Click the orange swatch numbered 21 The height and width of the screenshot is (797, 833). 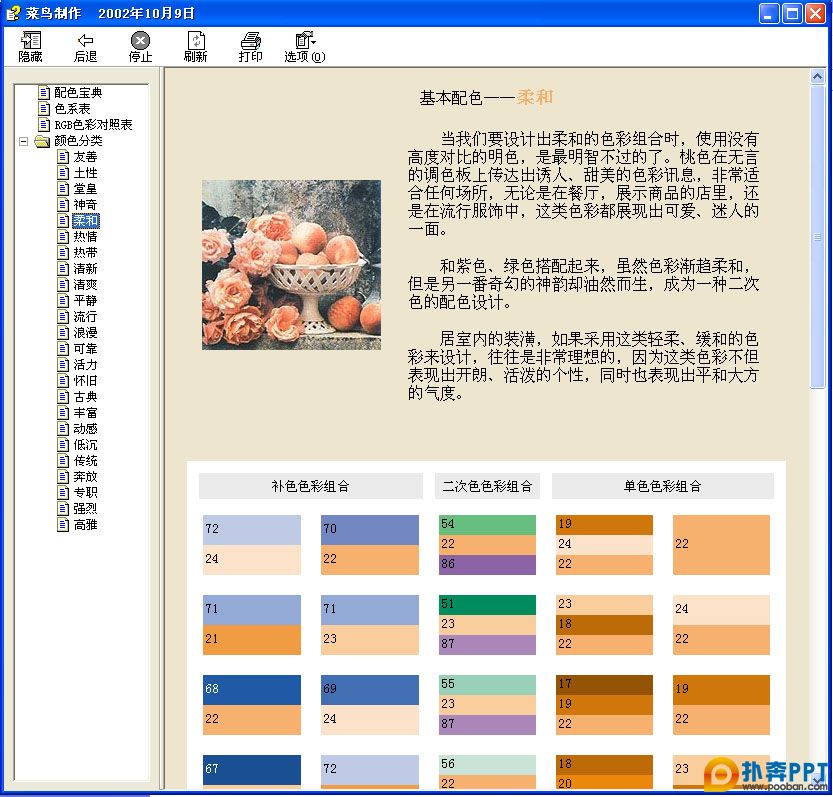252,639
